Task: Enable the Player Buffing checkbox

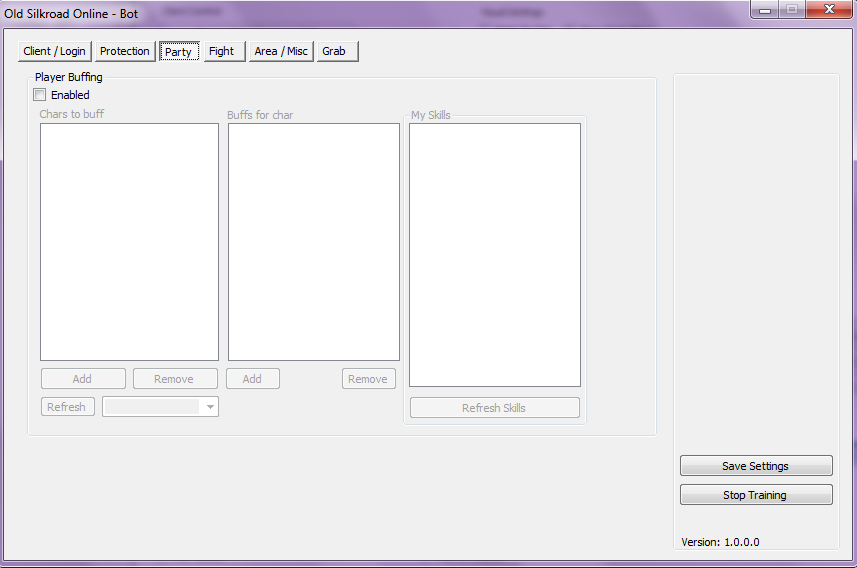Action: [40, 95]
